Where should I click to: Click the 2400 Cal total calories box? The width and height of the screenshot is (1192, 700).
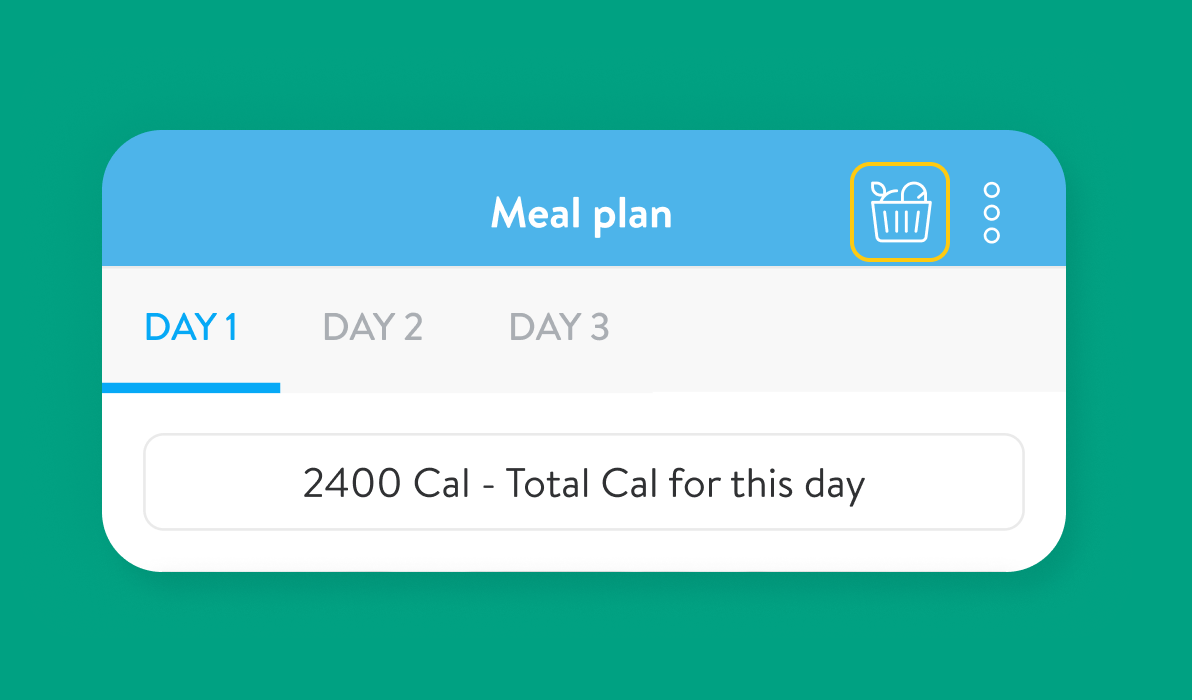pos(583,482)
